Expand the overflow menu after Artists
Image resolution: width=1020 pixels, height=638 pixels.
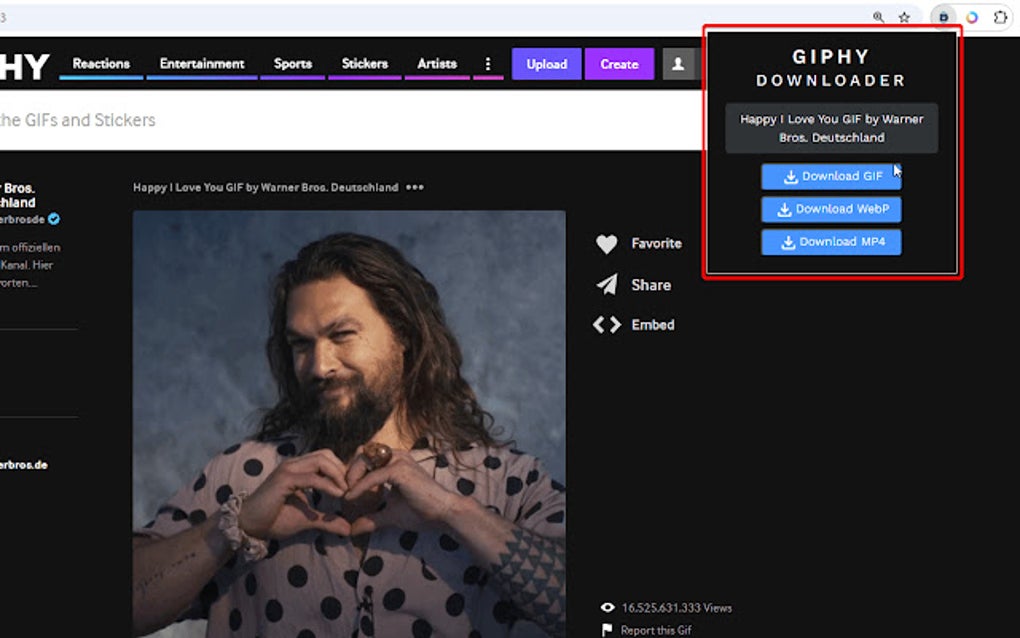pyautogui.click(x=488, y=63)
